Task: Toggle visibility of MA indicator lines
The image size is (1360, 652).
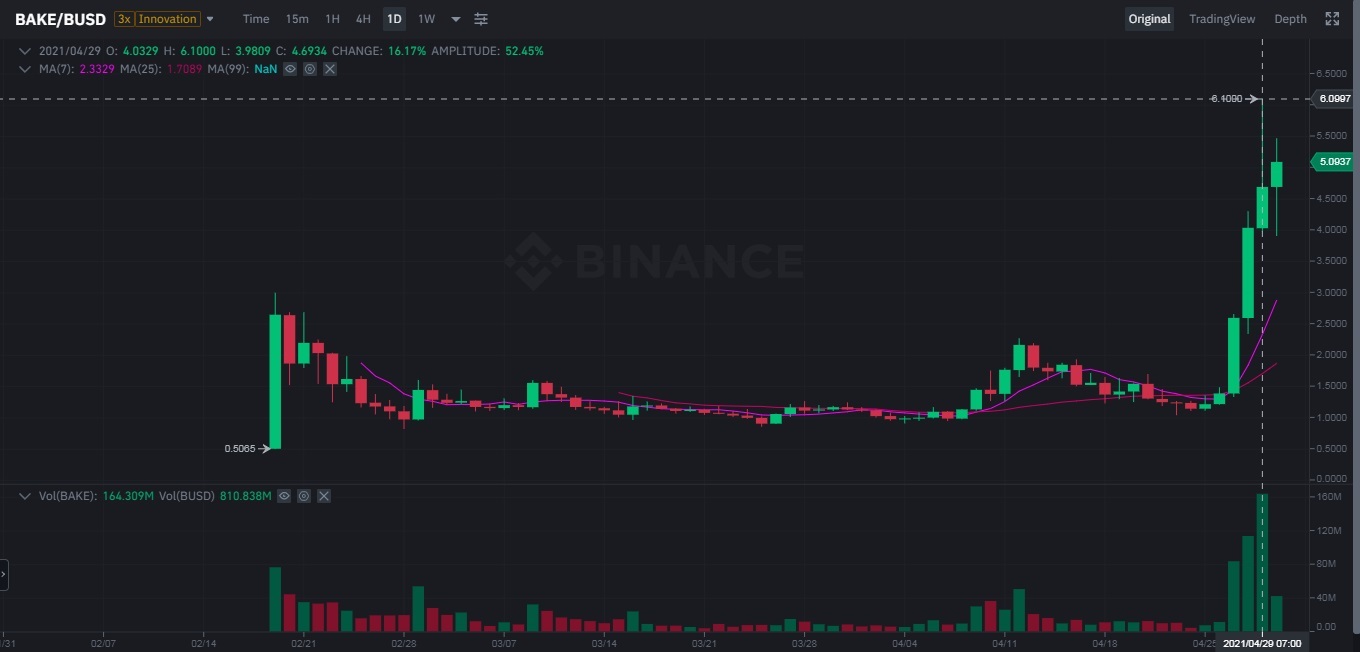Action: click(x=290, y=69)
